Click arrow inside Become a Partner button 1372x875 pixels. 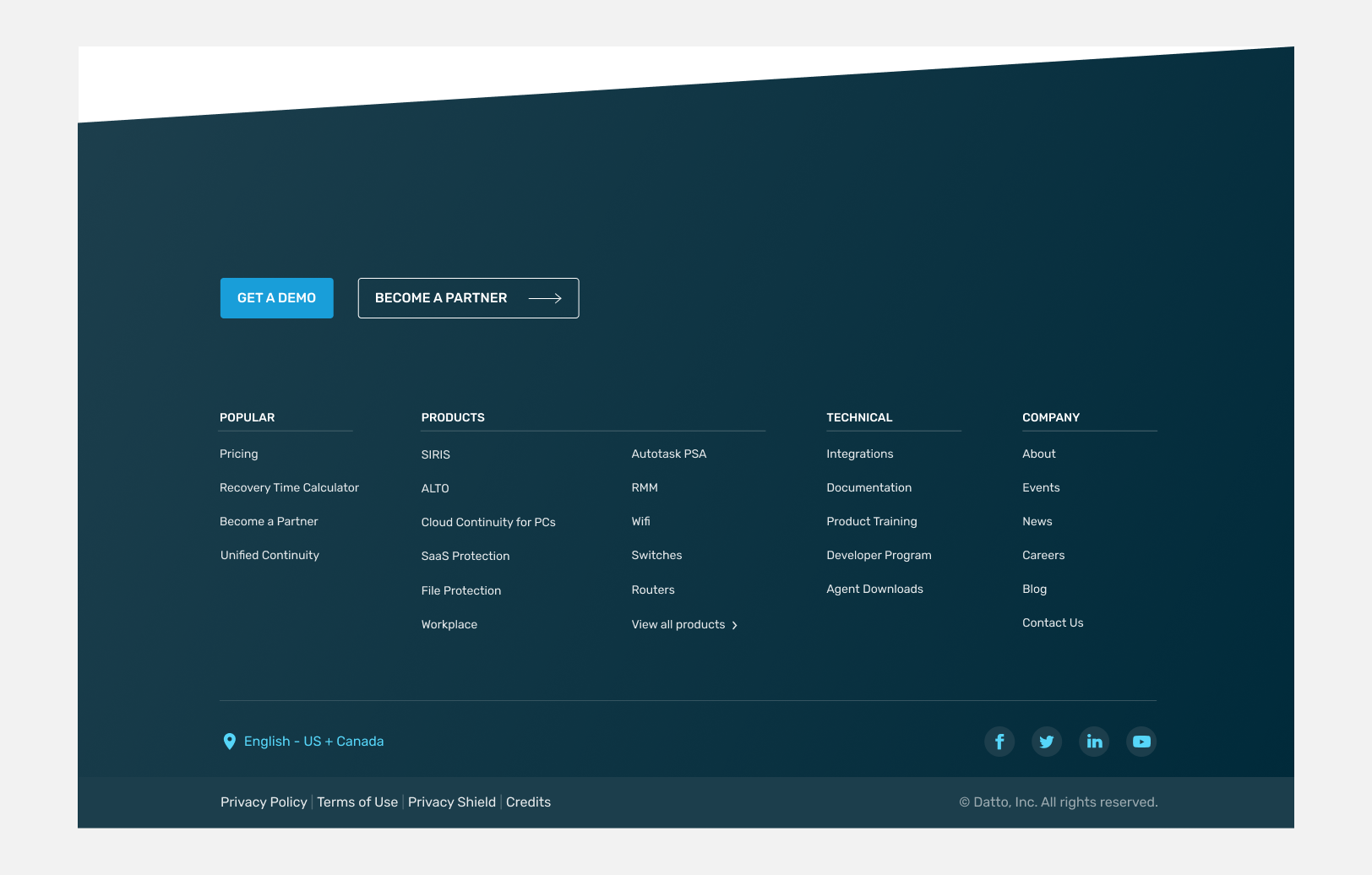[x=545, y=298]
